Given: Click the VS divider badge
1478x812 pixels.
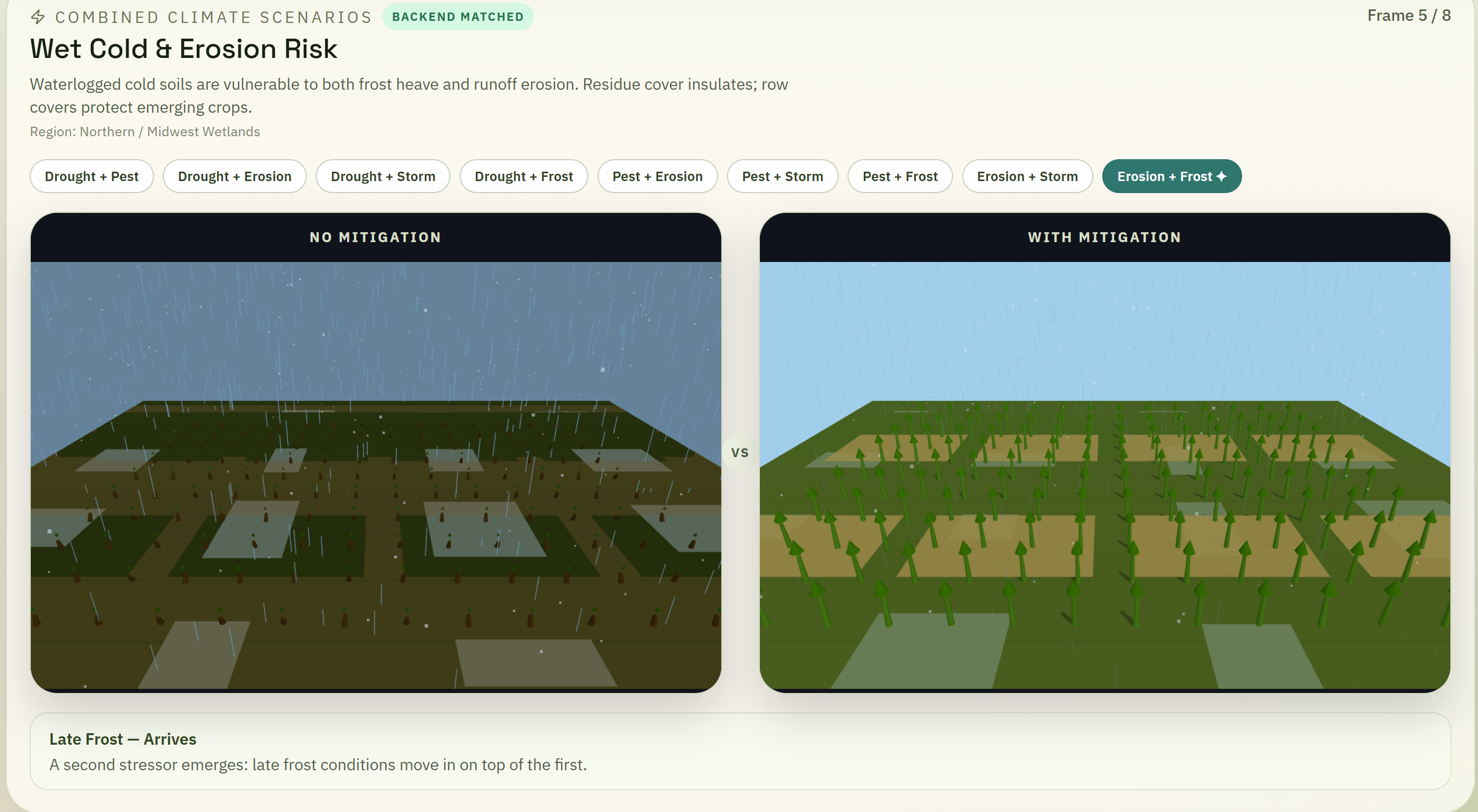Looking at the screenshot, I should (740, 453).
